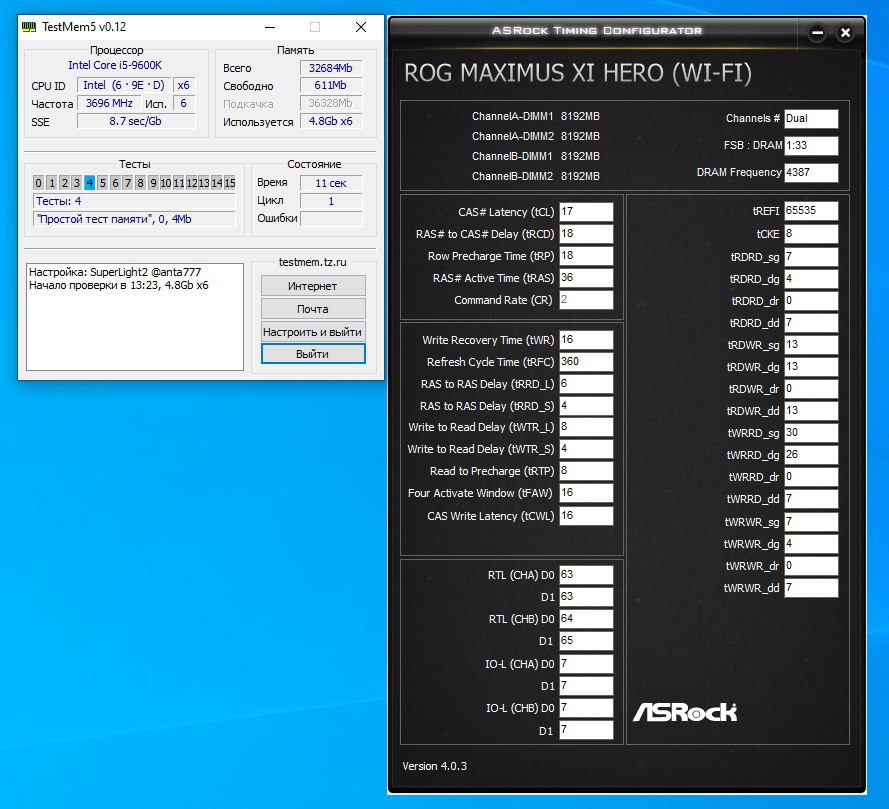Click the Intel Core i5-9600K processor name

115,65
